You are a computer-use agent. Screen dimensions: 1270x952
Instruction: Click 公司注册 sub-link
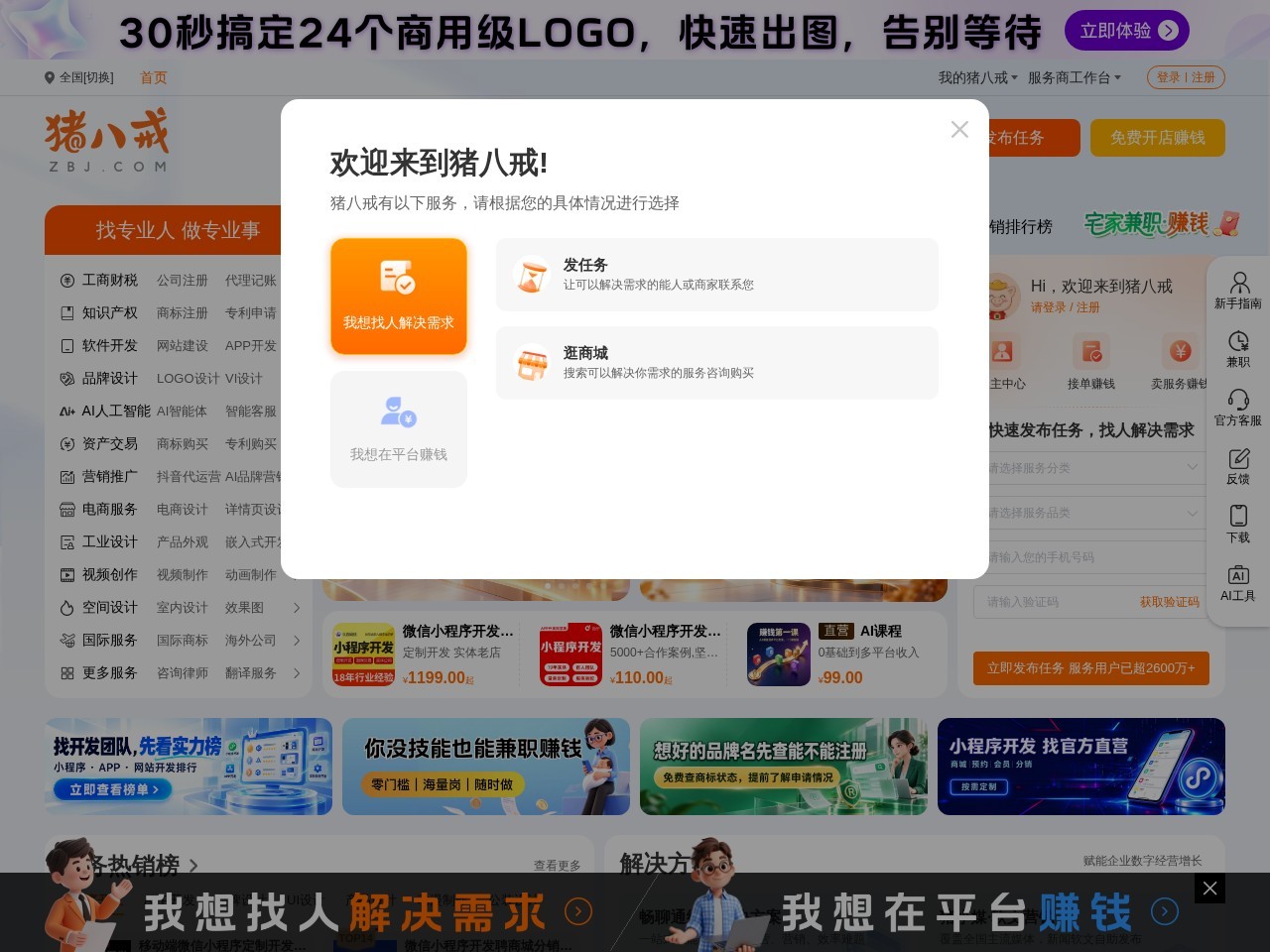tap(183, 281)
